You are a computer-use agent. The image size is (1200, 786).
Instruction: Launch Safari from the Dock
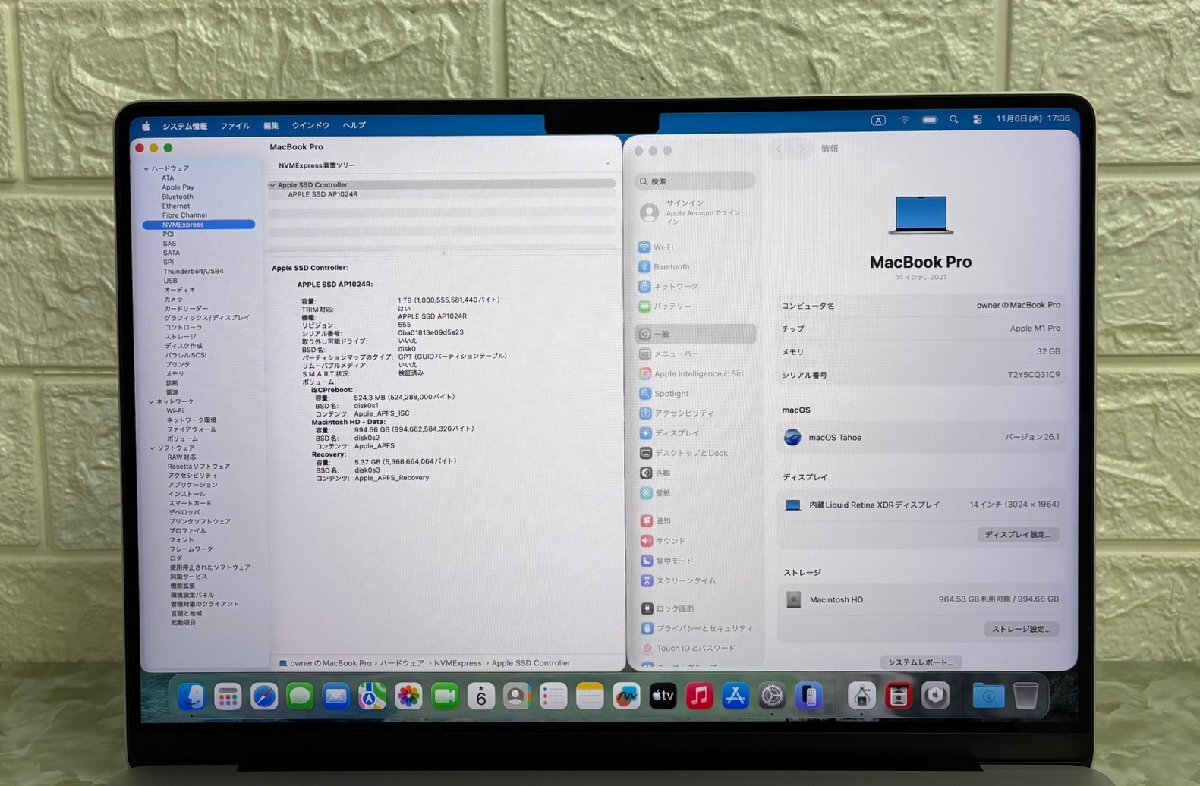click(264, 696)
